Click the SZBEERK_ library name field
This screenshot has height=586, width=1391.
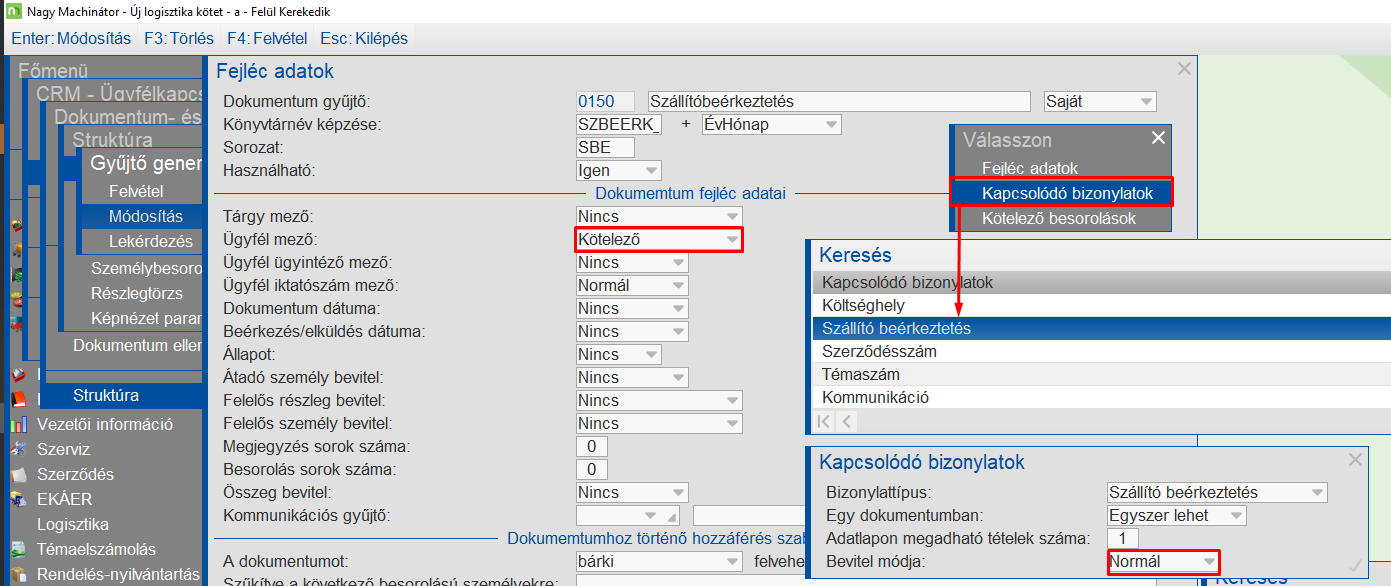tap(619, 124)
